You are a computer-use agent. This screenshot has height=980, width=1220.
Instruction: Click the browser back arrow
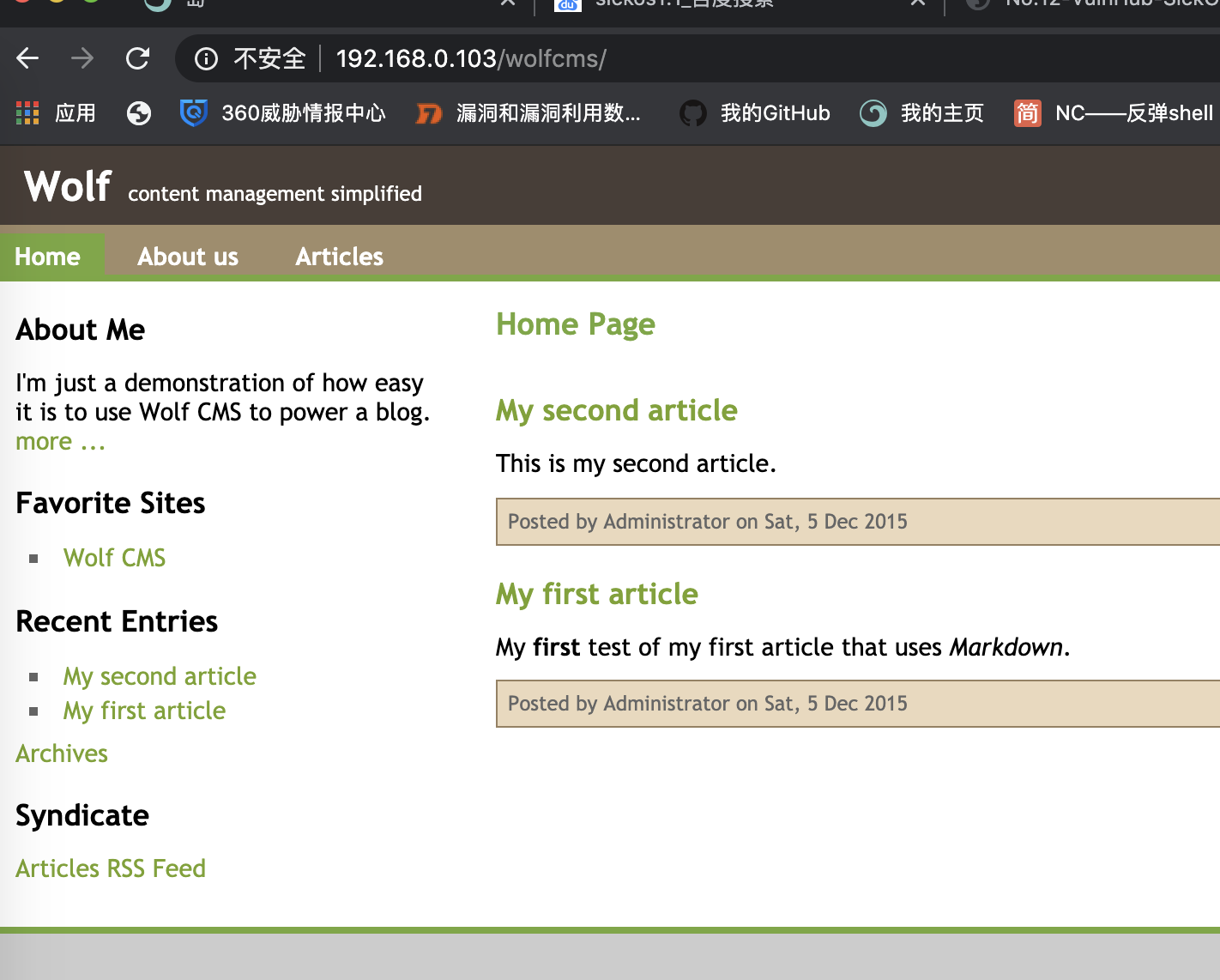pos(27,58)
